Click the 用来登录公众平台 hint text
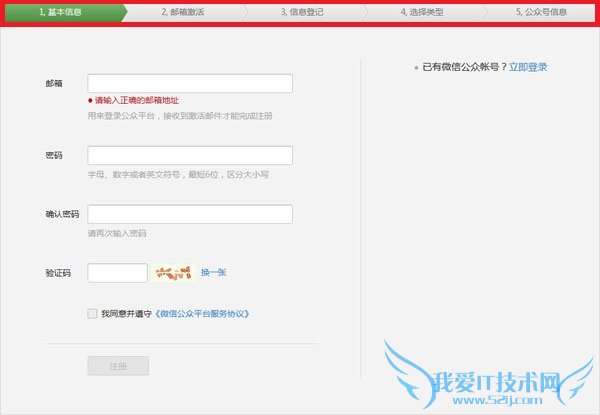Screen dimensions: 600x415 (180, 116)
